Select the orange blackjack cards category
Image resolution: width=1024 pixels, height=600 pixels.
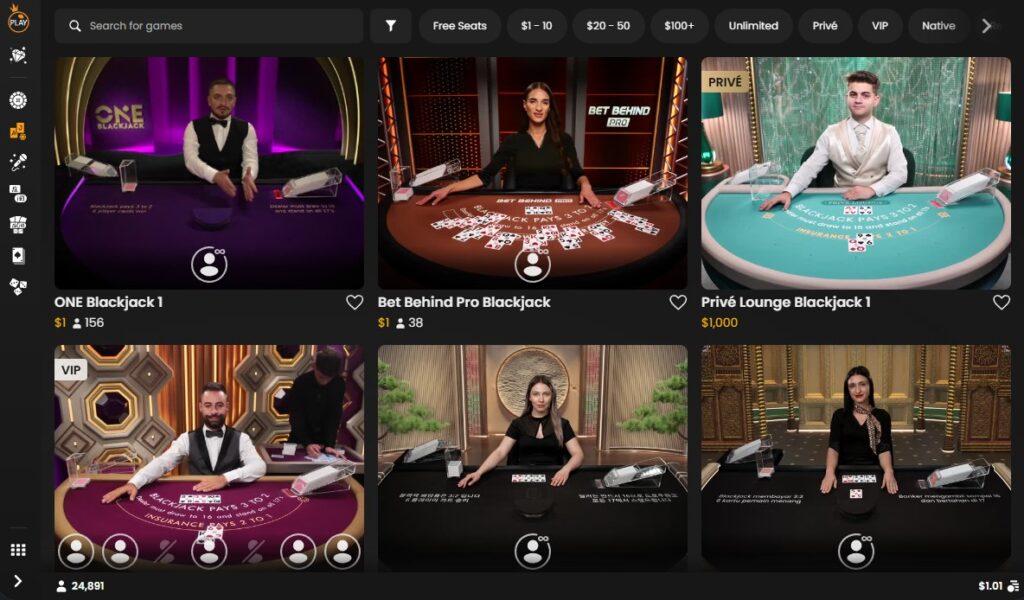tap(18, 131)
